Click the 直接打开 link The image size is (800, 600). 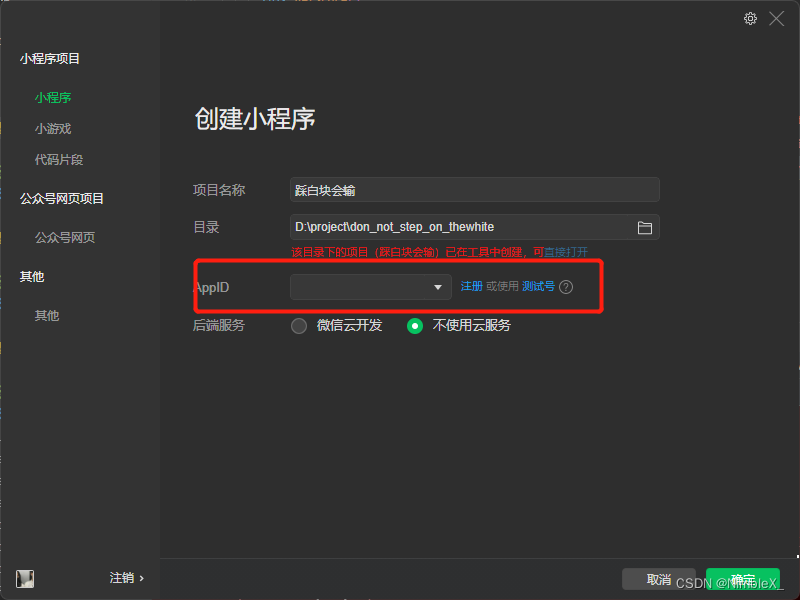[566, 252]
